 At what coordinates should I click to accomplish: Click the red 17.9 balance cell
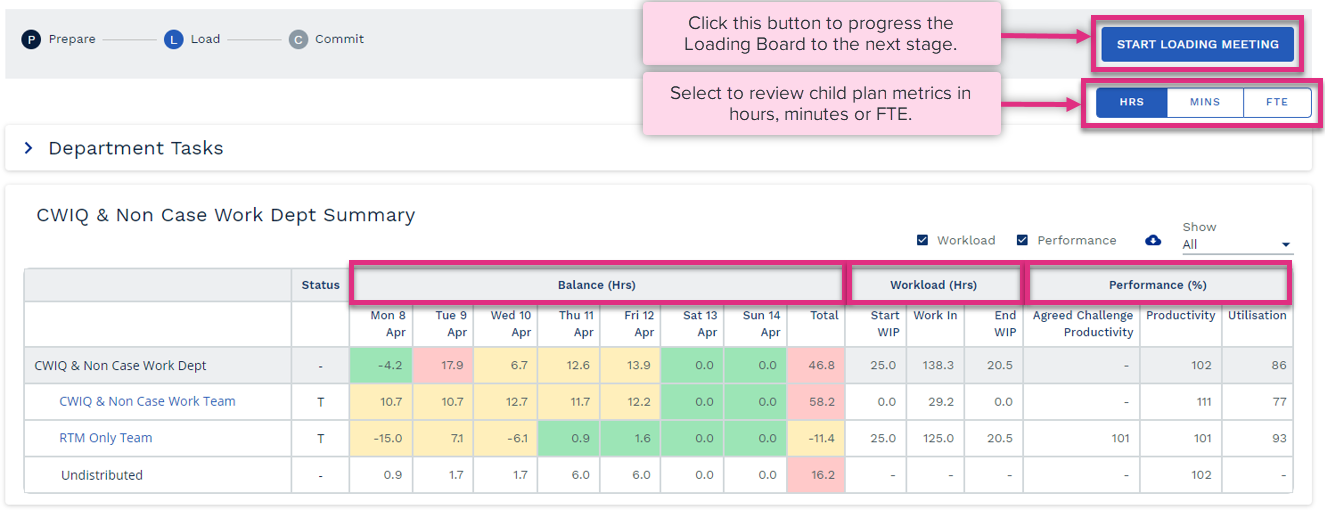point(443,365)
